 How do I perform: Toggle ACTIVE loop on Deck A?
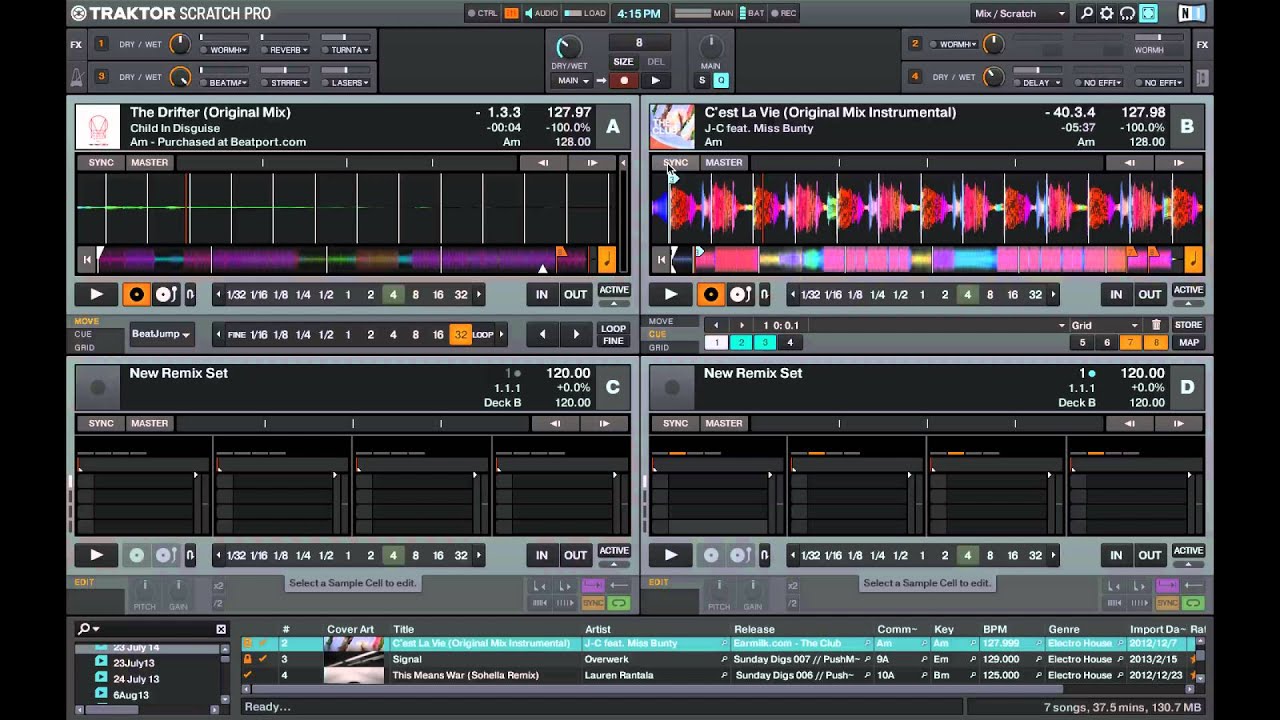click(x=614, y=291)
